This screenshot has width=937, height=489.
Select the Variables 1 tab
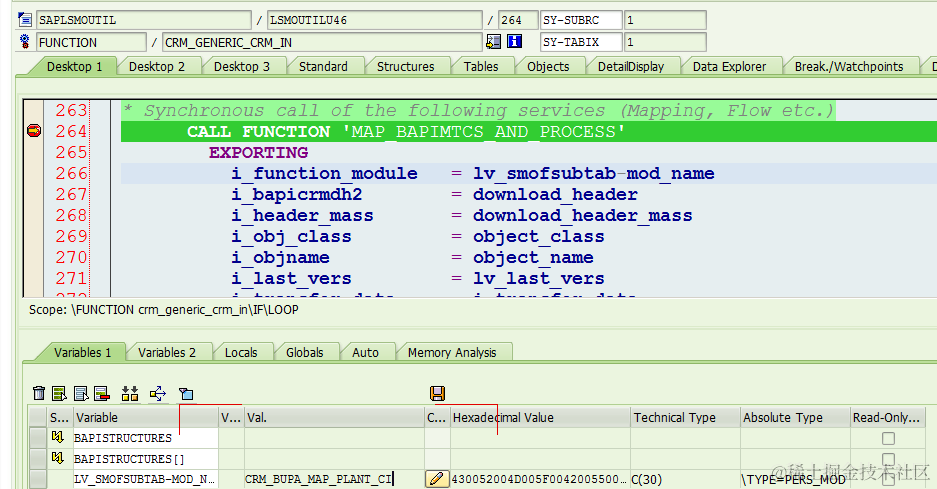82,353
